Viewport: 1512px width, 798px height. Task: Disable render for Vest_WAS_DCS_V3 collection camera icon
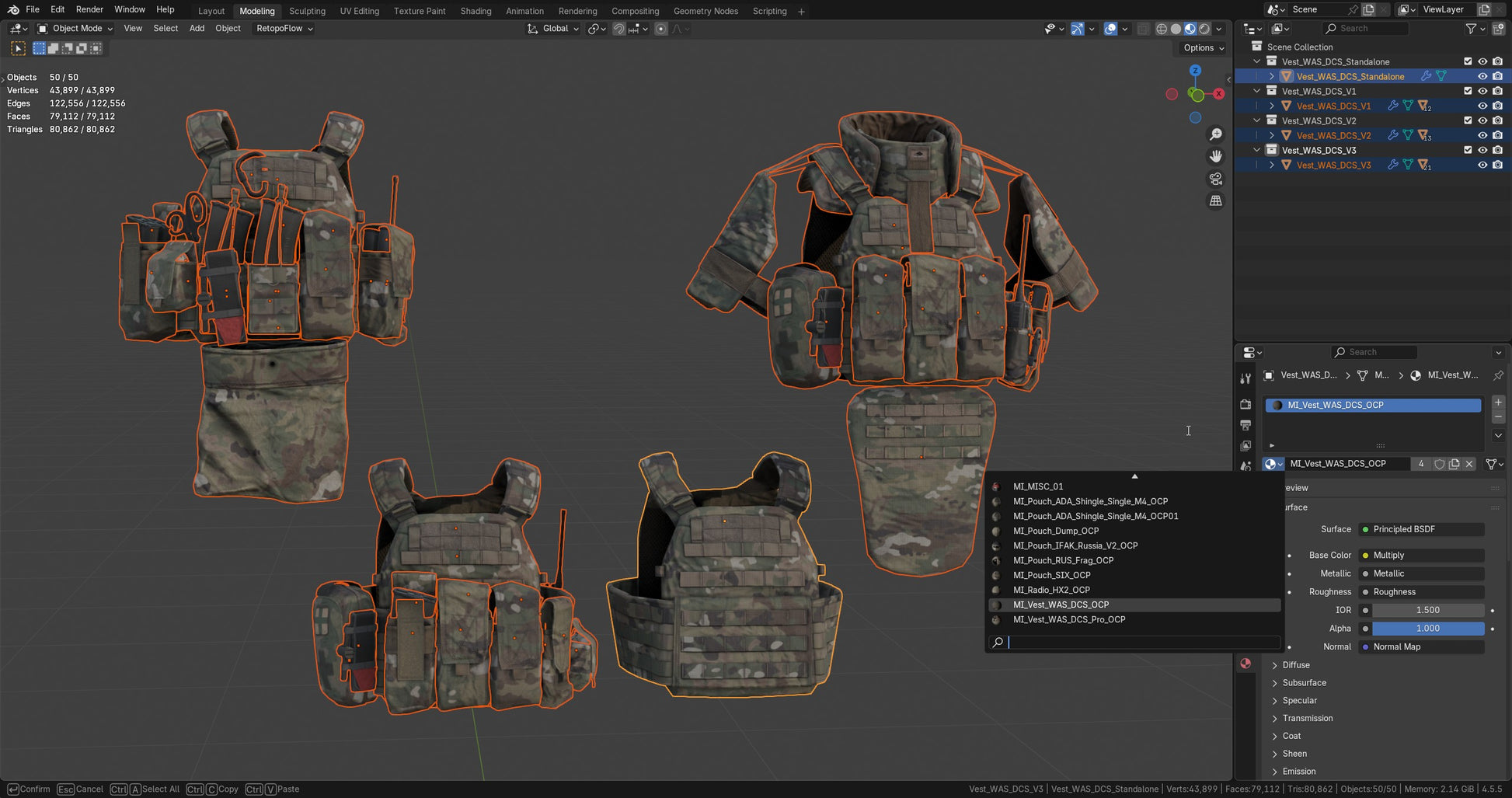(x=1497, y=150)
